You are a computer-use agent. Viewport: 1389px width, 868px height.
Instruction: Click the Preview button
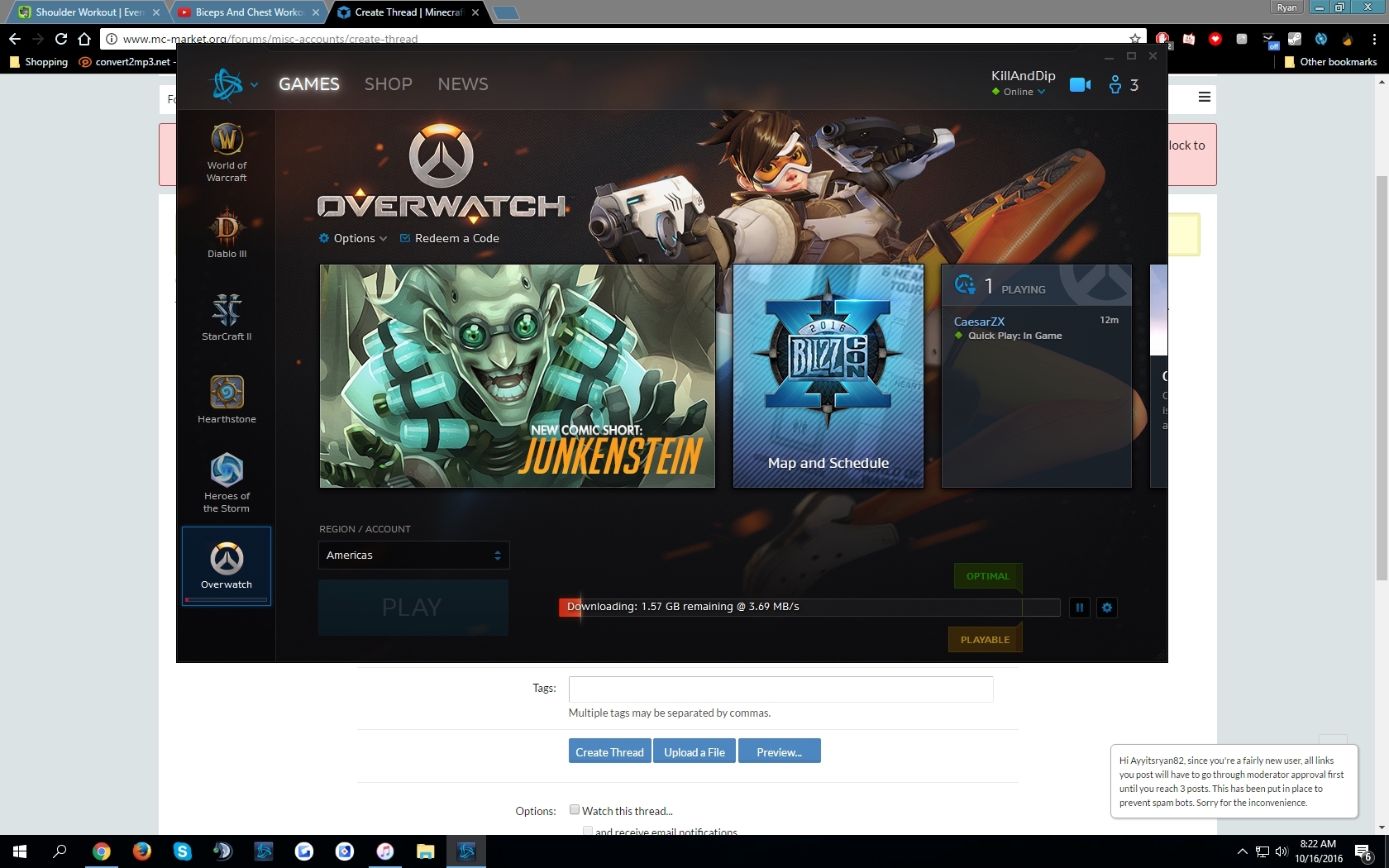click(780, 751)
